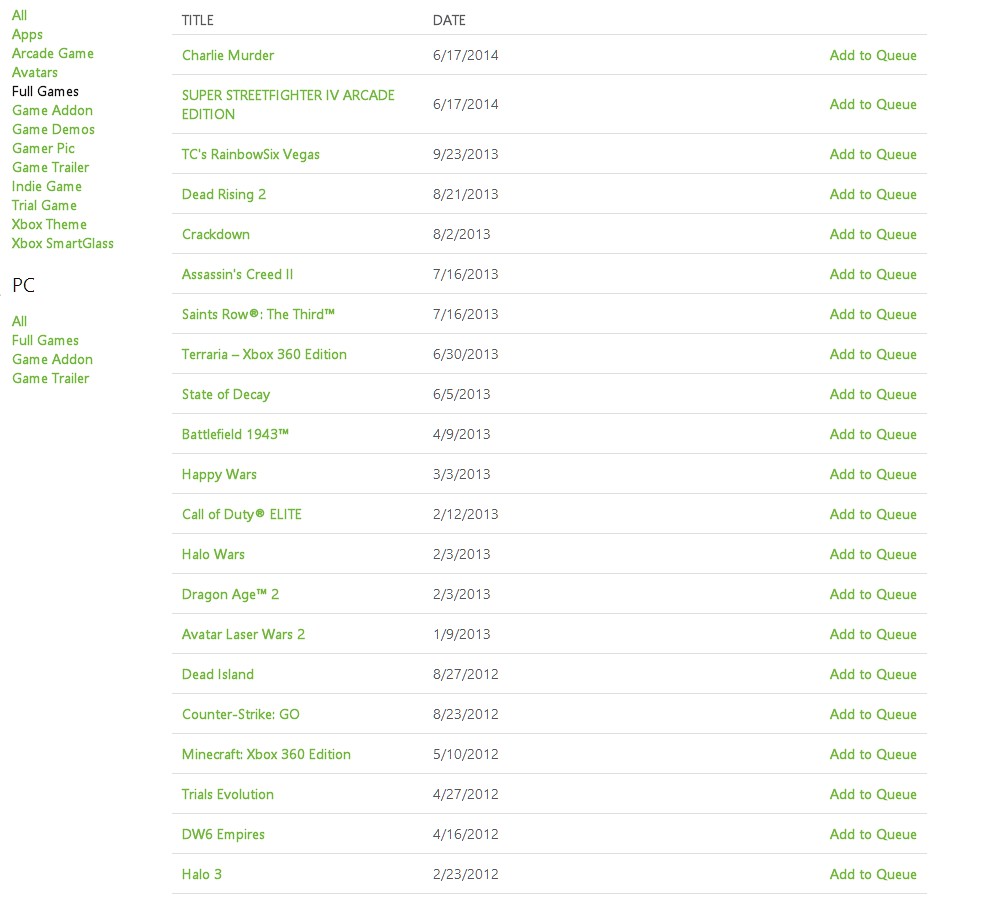Add Crackdown to queue
The width and height of the screenshot is (1006, 900).
click(x=873, y=234)
